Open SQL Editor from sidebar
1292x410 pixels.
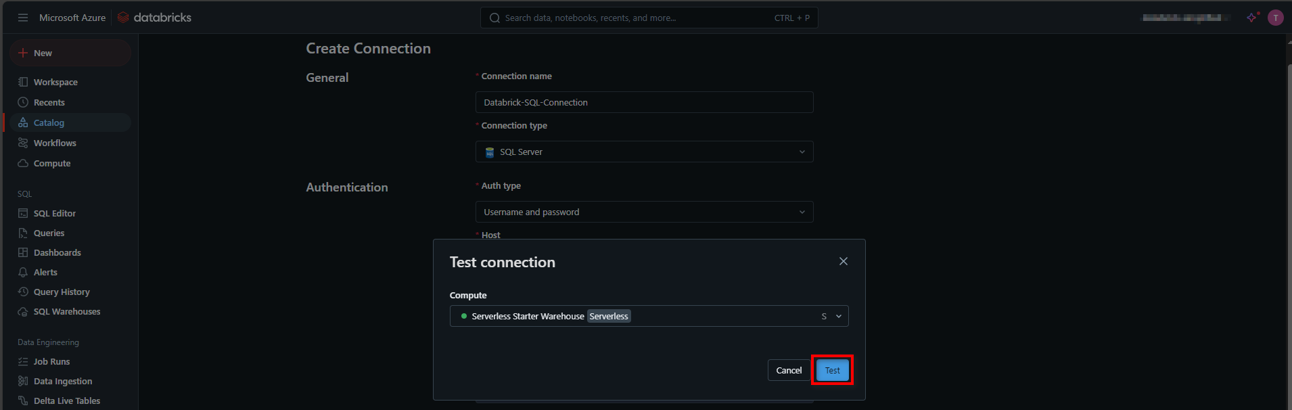pyautogui.click(x=54, y=213)
